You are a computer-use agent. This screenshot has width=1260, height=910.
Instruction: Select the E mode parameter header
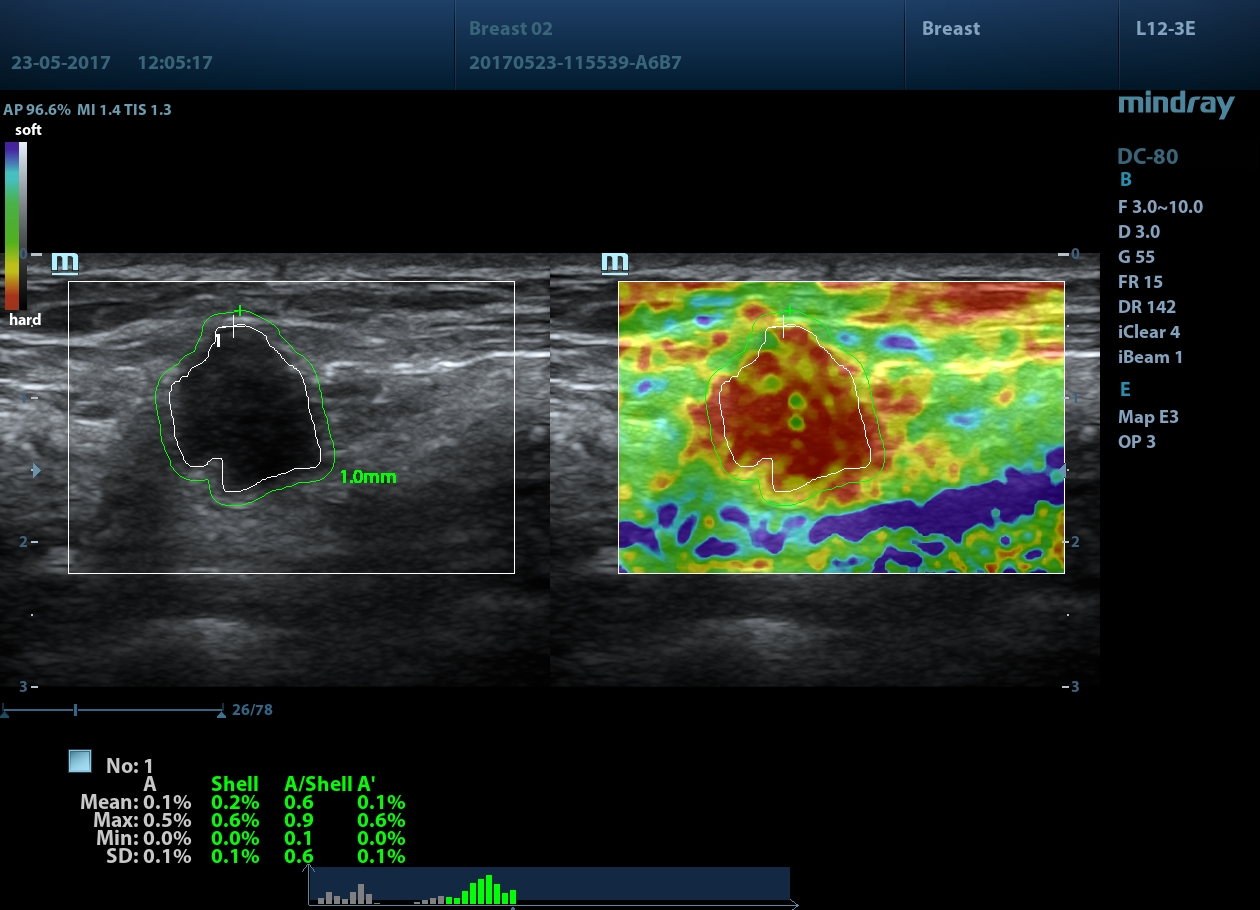click(1124, 389)
